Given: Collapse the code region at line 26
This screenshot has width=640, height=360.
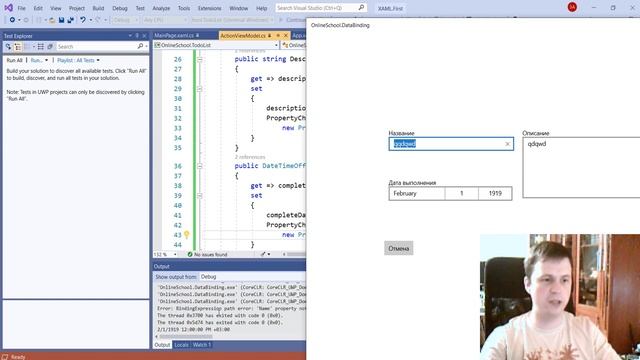Looking at the screenshot, I should tap(200, 59).
